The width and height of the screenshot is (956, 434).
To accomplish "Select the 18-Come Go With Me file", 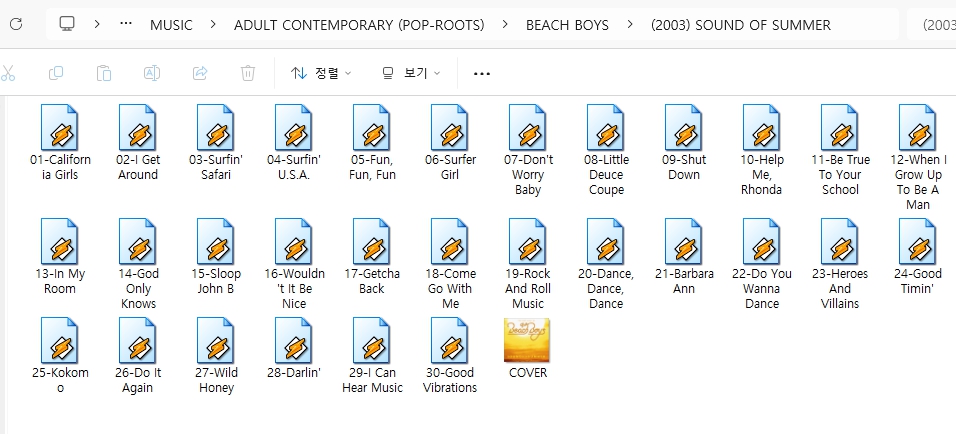I will [x=450, y=264].
